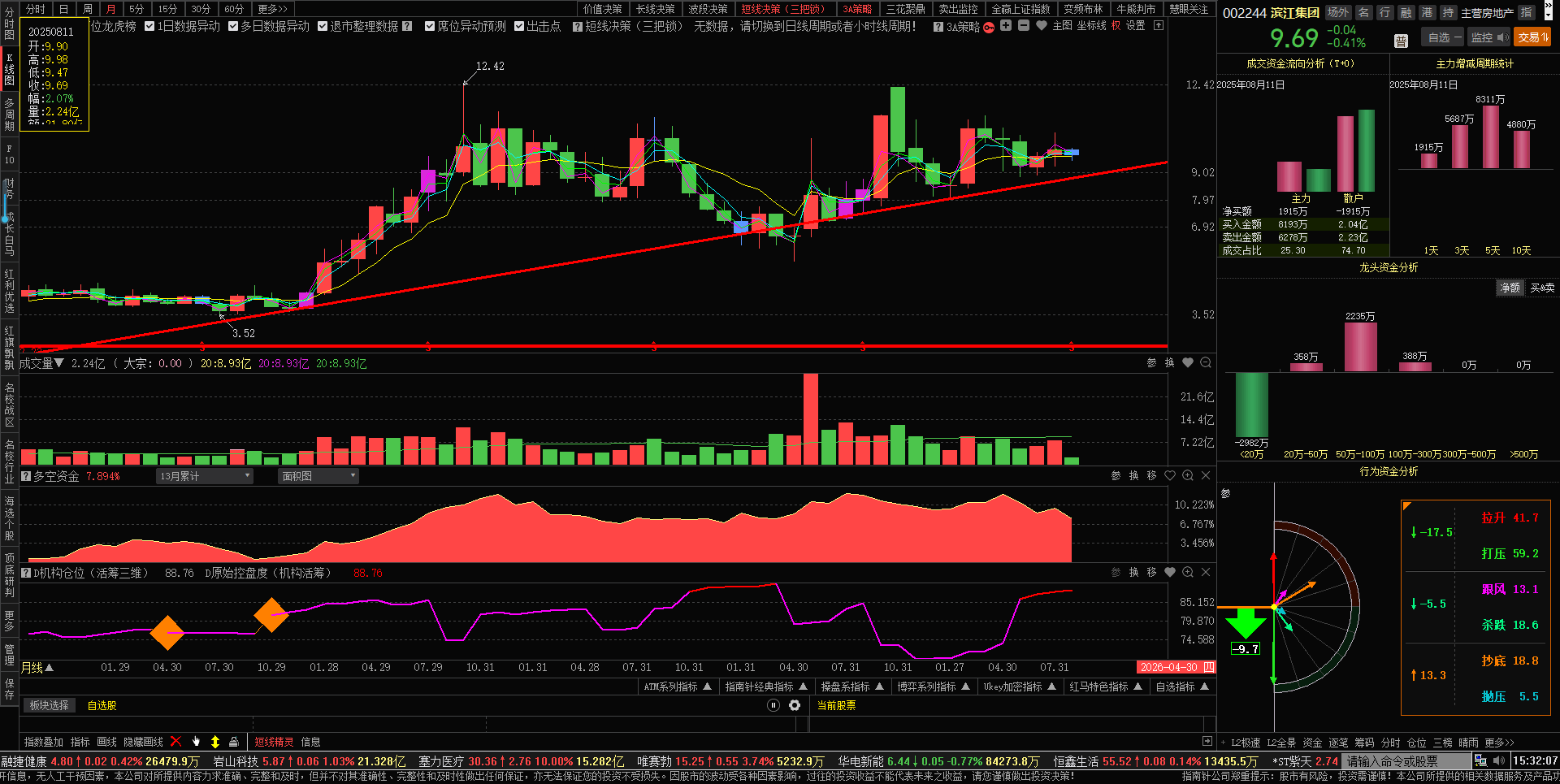The width and height of the screenshot is (1560, 784).
Task: Click the command or stock input field
Action: point(1406,761)
